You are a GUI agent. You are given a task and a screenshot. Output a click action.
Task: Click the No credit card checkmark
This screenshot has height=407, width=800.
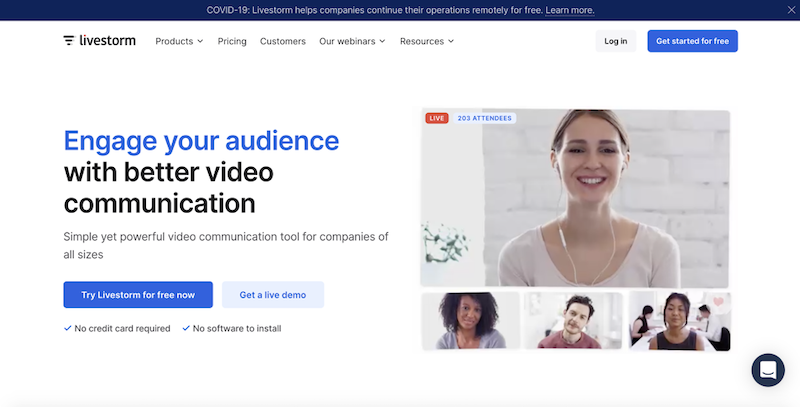pos(67,328)
